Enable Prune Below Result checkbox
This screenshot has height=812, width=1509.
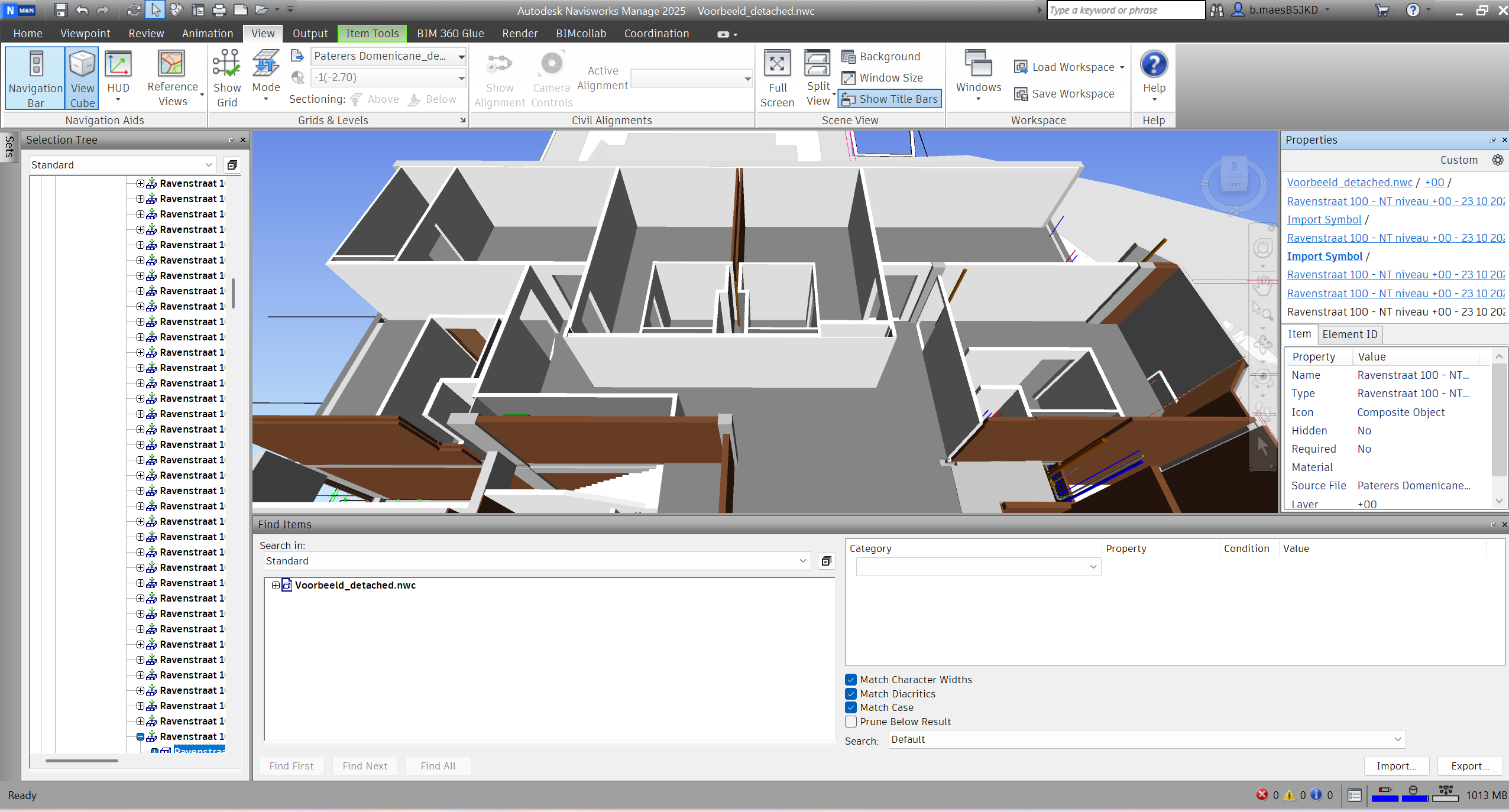click(x=851, y=722)
